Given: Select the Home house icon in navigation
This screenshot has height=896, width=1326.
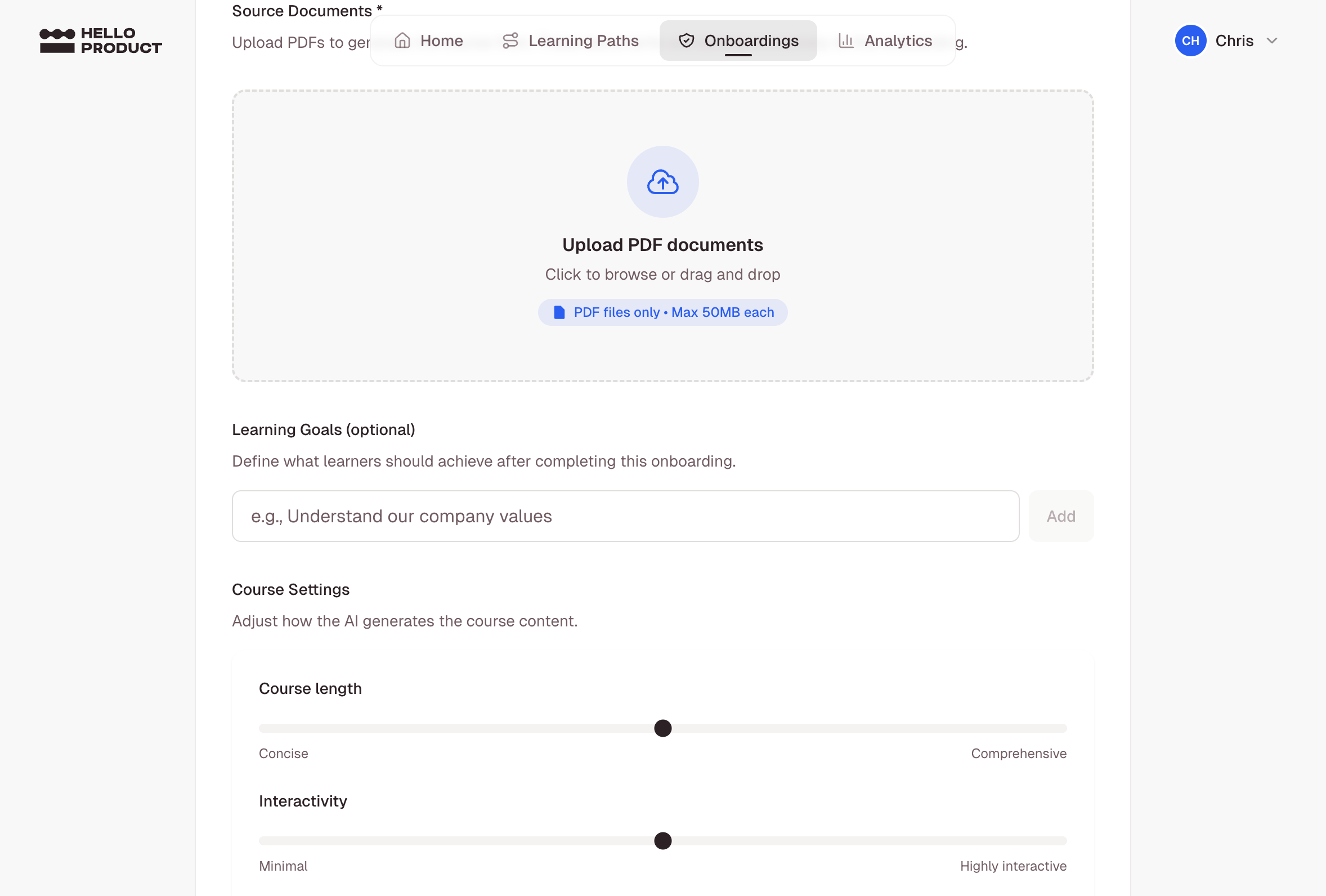Looking at the screenshot, I should point(404,41).
